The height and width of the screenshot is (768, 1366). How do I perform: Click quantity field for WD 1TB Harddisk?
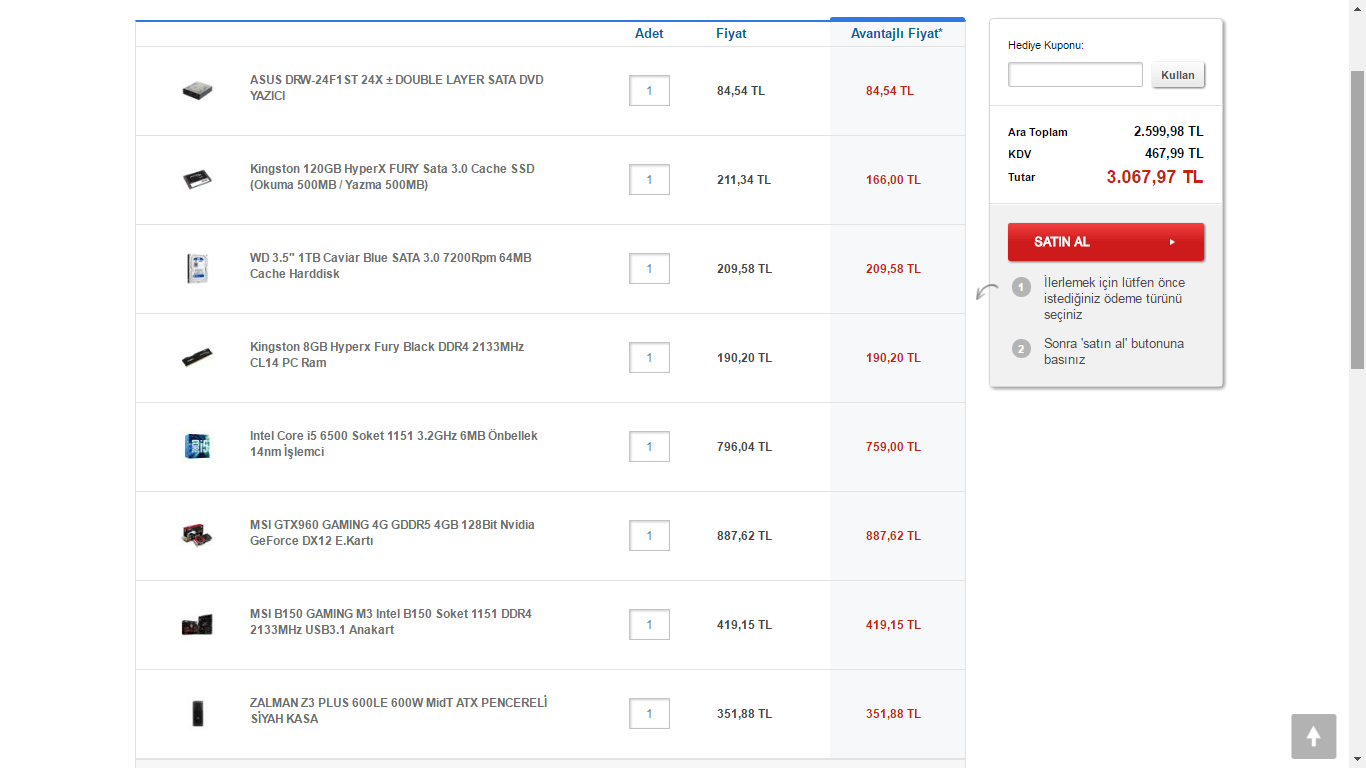(x=649, y=269)
